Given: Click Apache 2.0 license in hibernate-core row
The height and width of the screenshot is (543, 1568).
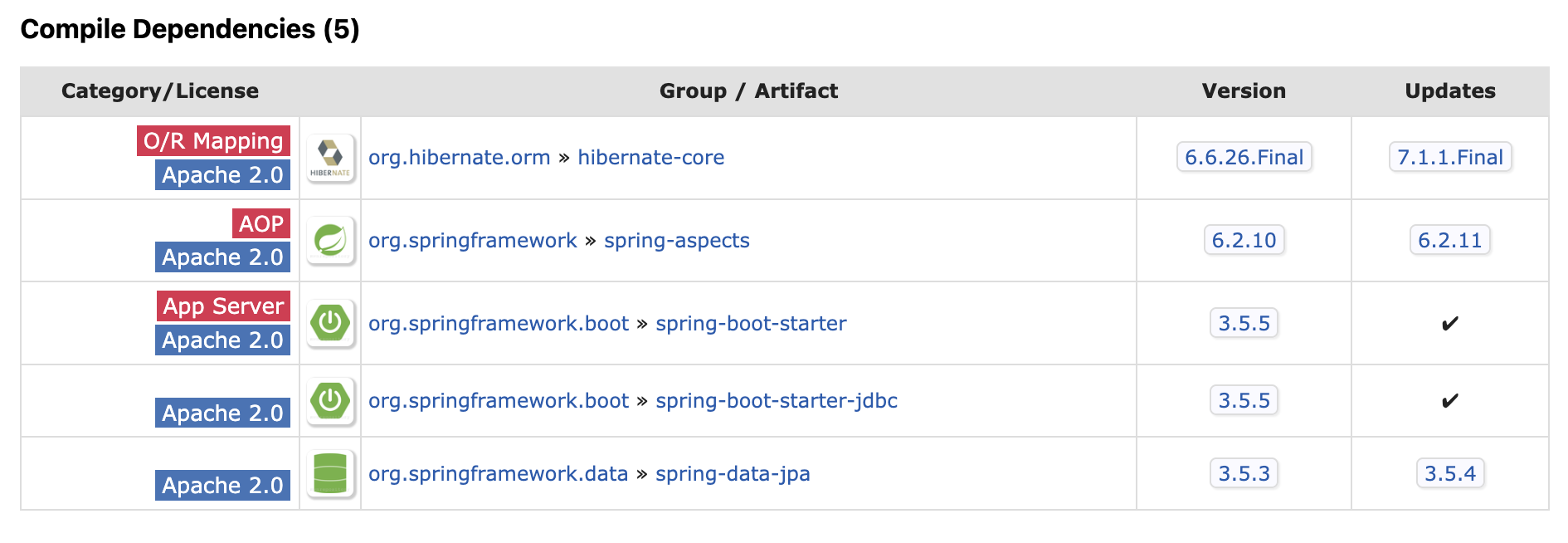Looking at the screenshot, I should tap(222, 174).
